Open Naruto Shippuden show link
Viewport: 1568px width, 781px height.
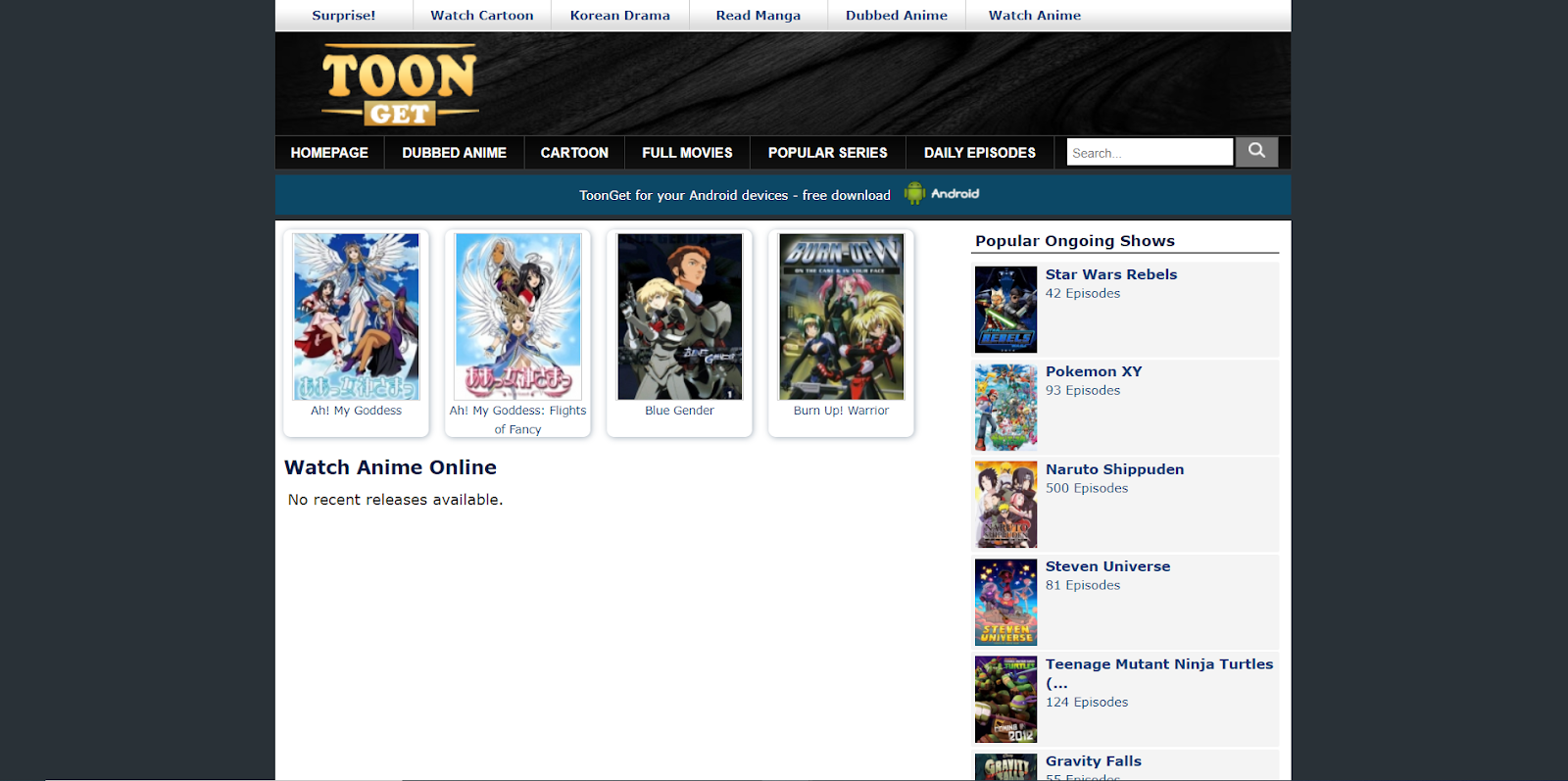(x=1114, y=469)
